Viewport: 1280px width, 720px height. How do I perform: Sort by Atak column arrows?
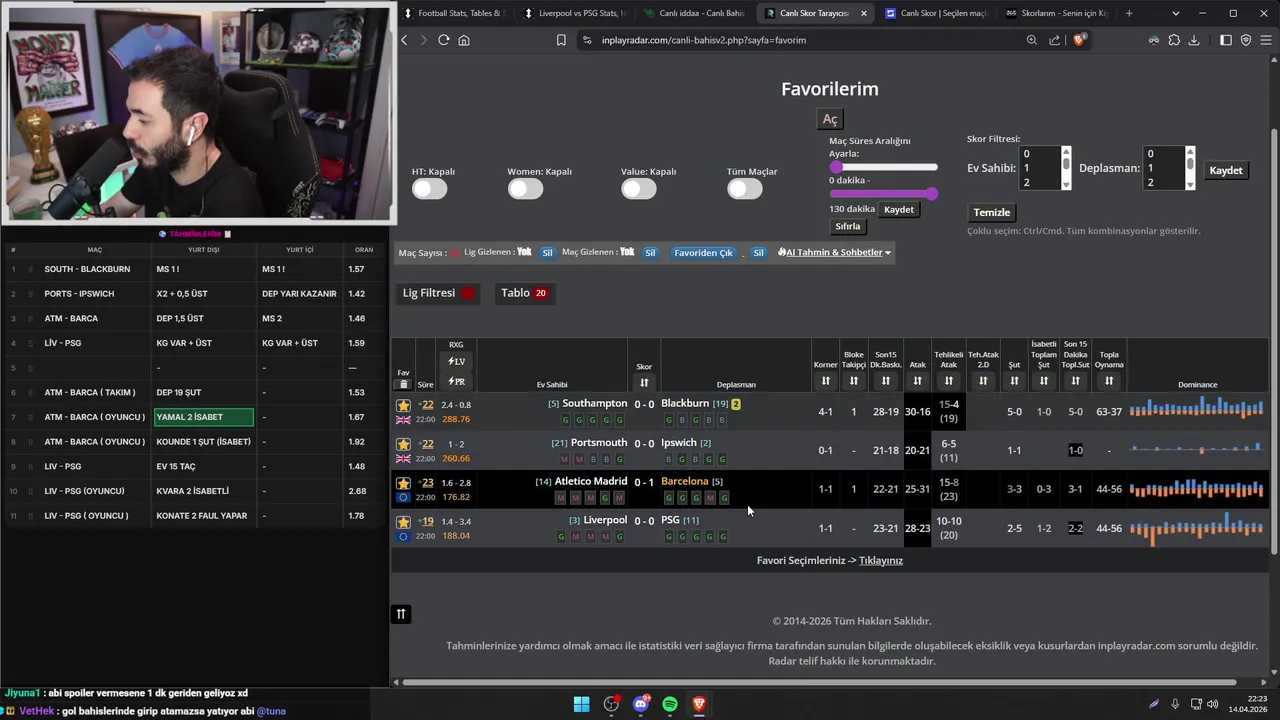click(x=917, y=381)
